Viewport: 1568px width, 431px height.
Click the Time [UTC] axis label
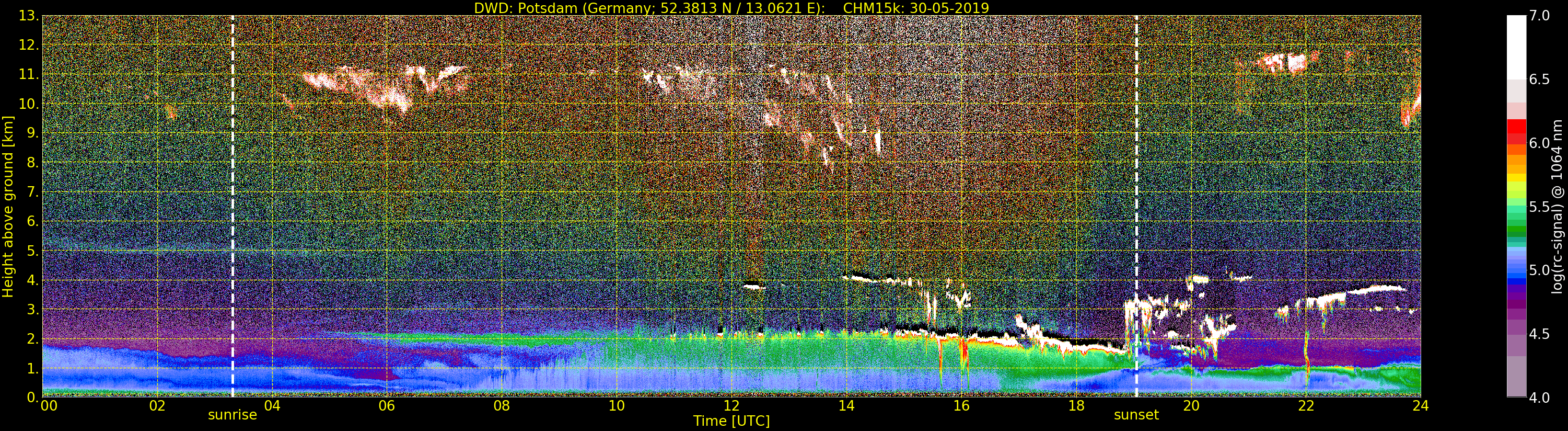[x=731, y=421]
